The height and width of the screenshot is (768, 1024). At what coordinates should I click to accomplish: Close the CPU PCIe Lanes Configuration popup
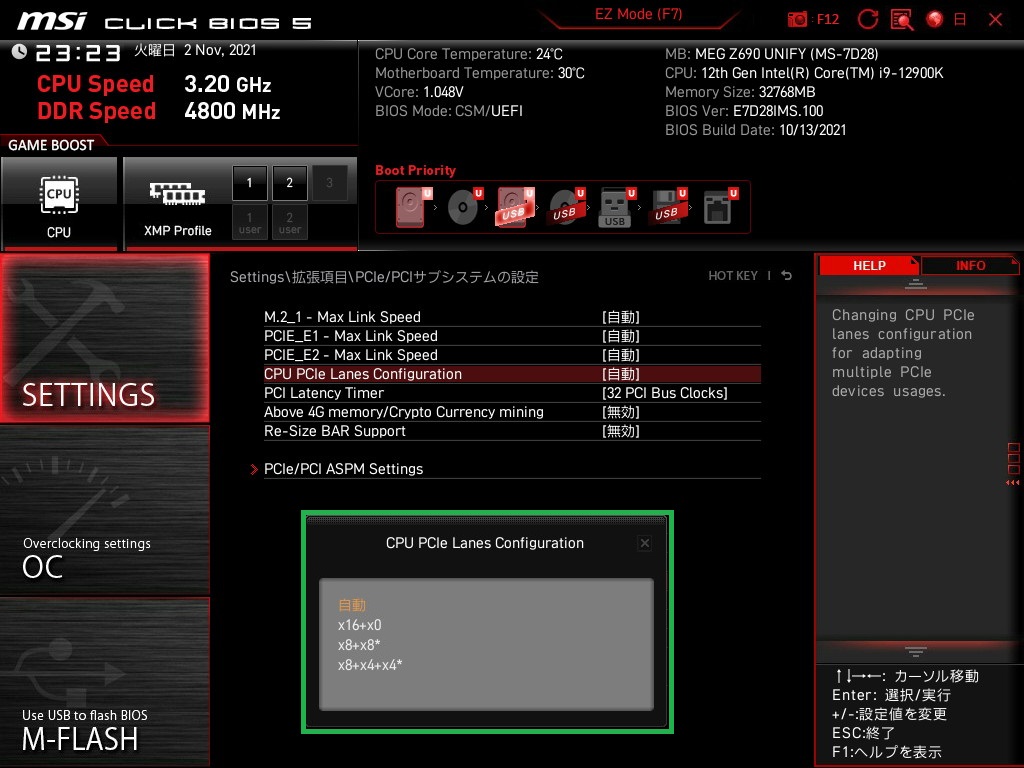[x=645, y=543]
